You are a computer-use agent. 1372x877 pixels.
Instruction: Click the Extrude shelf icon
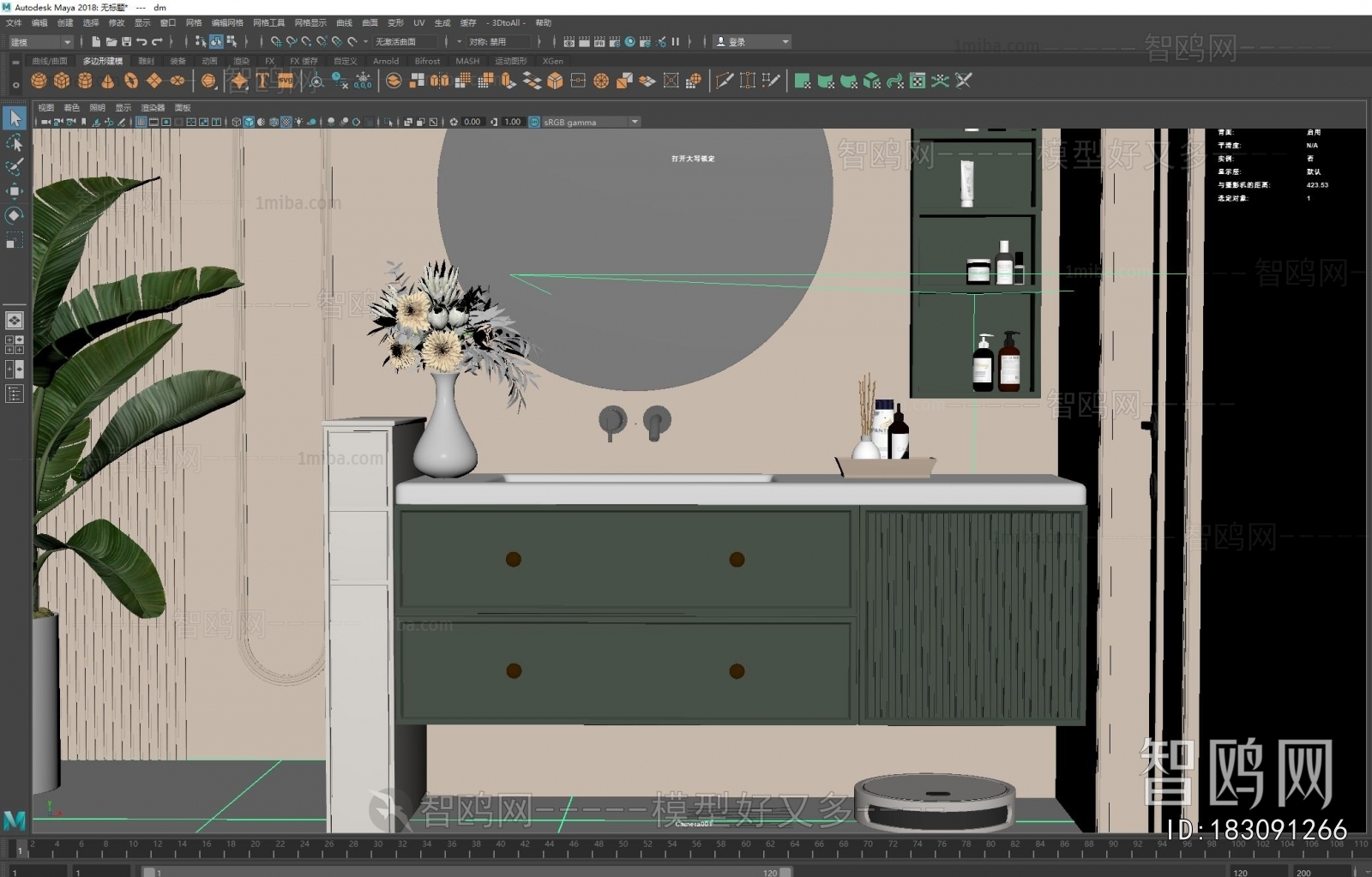[x=508, y=81]
